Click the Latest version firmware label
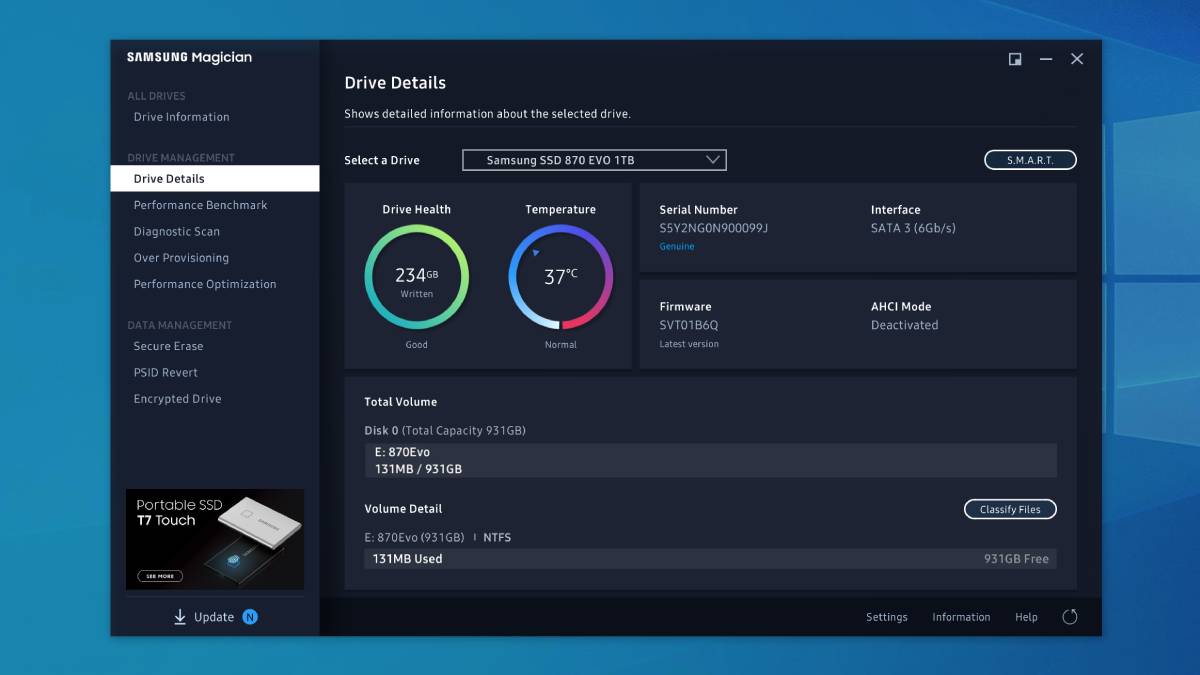Viewport: 1200px width, 675px height. pyautogui.click(x=689, y=344)
